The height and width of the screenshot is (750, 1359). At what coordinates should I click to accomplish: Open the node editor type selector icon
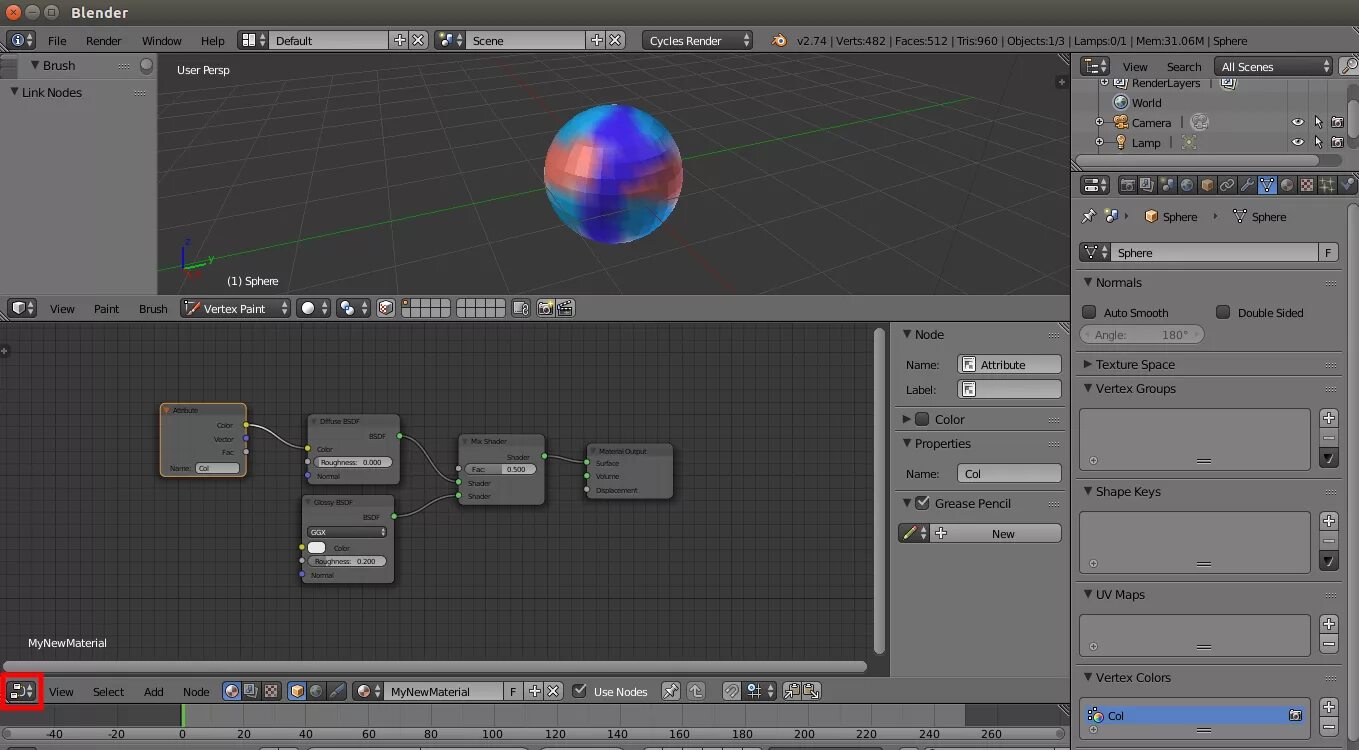click(x=22, y=691)
